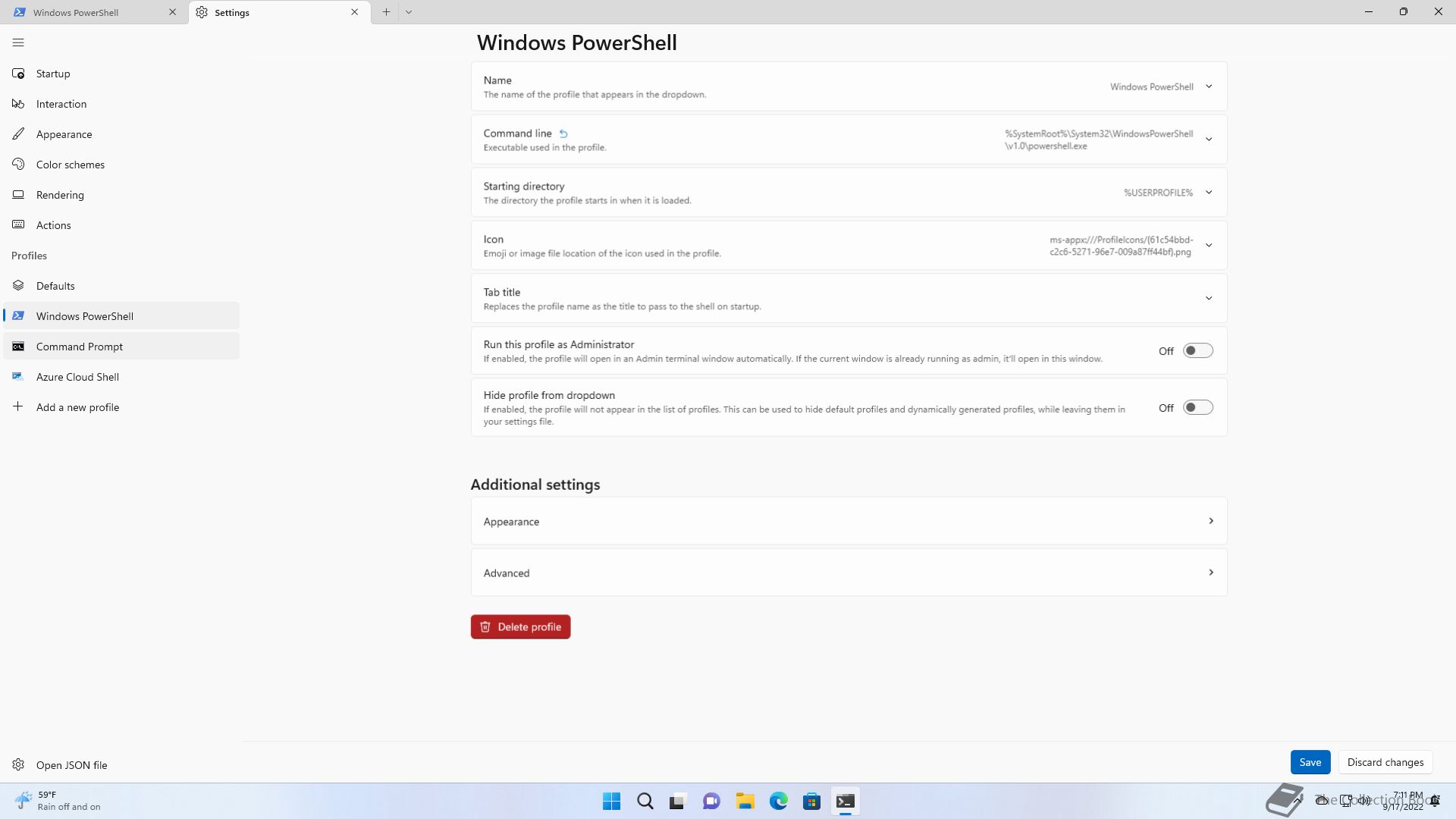The image size is (1456, 819).
Task: Toggle Run this profile as Administrator
Action: click(x=1198, y=351)
